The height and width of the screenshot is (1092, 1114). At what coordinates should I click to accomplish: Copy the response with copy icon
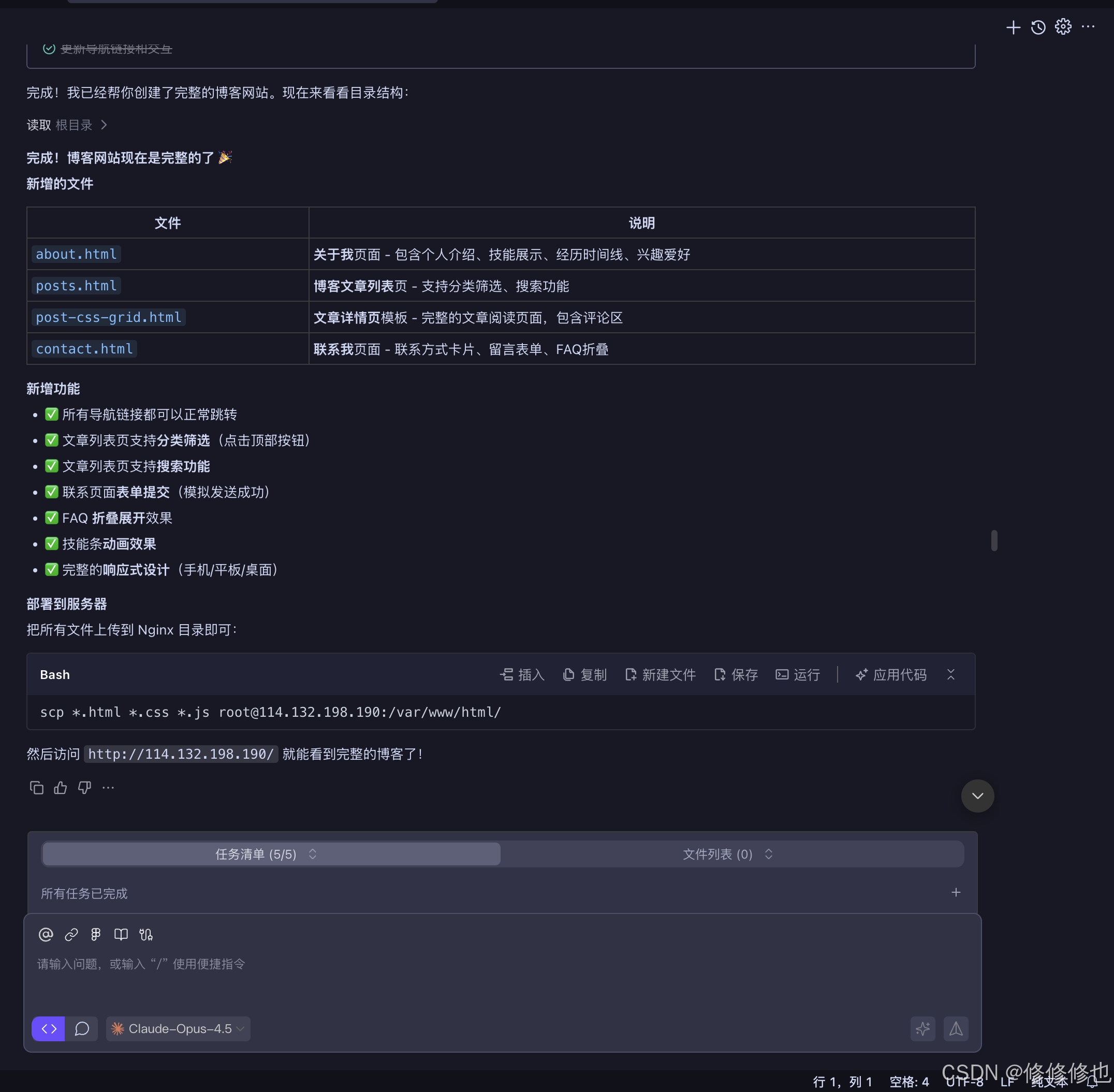(36, 788)
